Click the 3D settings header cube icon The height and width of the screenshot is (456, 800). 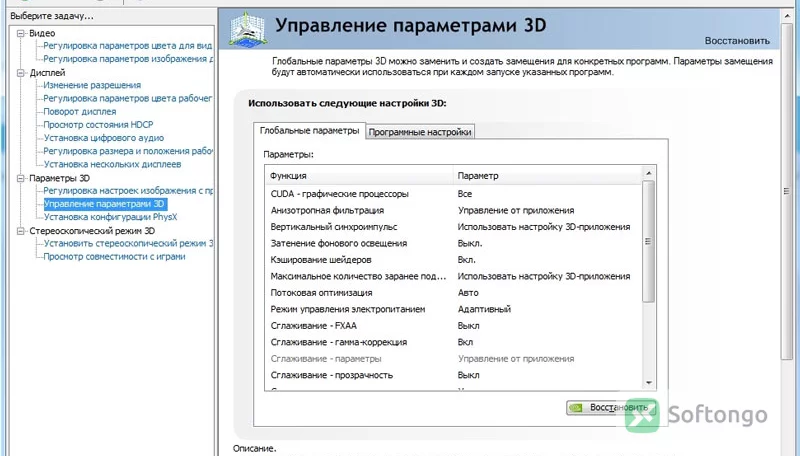point(247,30)
